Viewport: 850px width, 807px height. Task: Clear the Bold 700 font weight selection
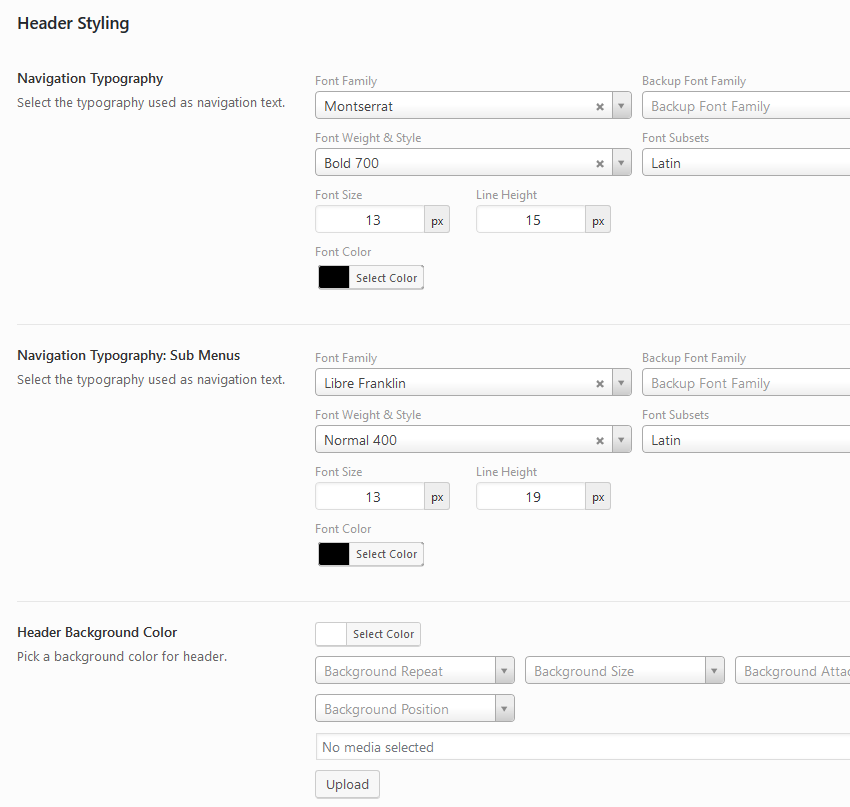[x=600, y=163]
